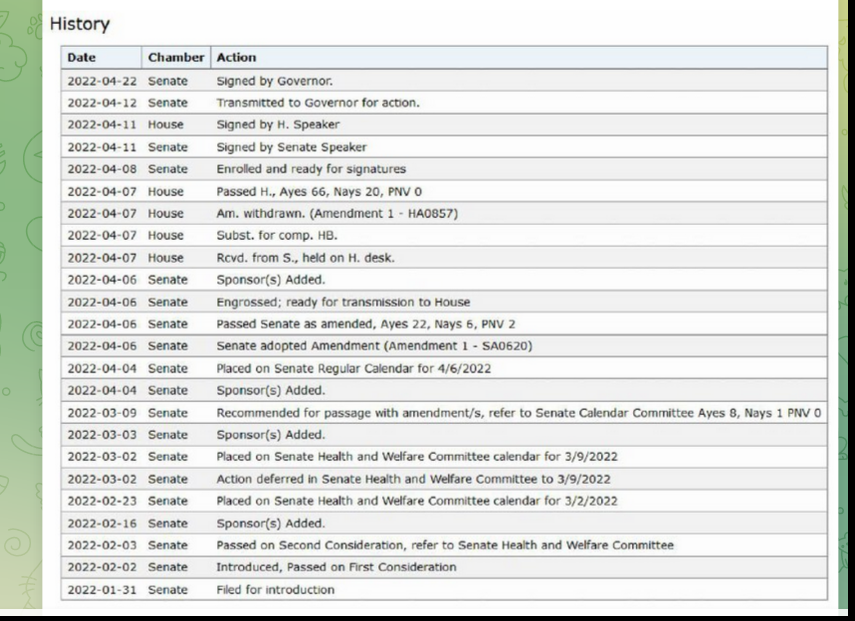Select the date 2022-02-16
Viewport: 855px width, 621px height.
coord(102,523)
